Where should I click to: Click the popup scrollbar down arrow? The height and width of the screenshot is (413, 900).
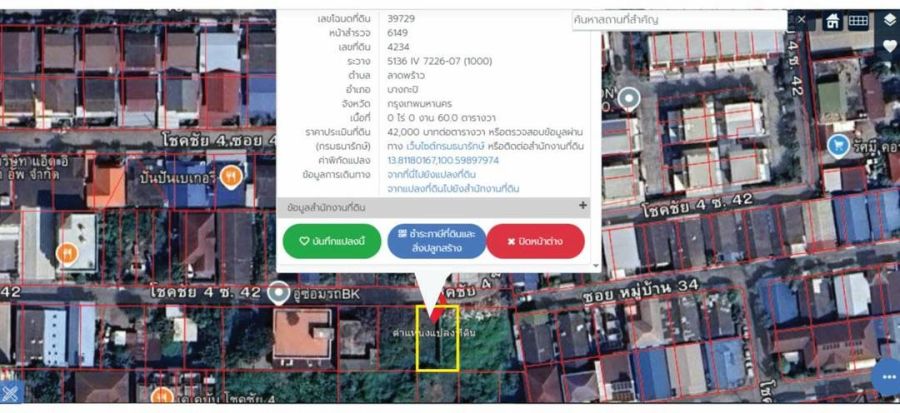tap(597, 266)
